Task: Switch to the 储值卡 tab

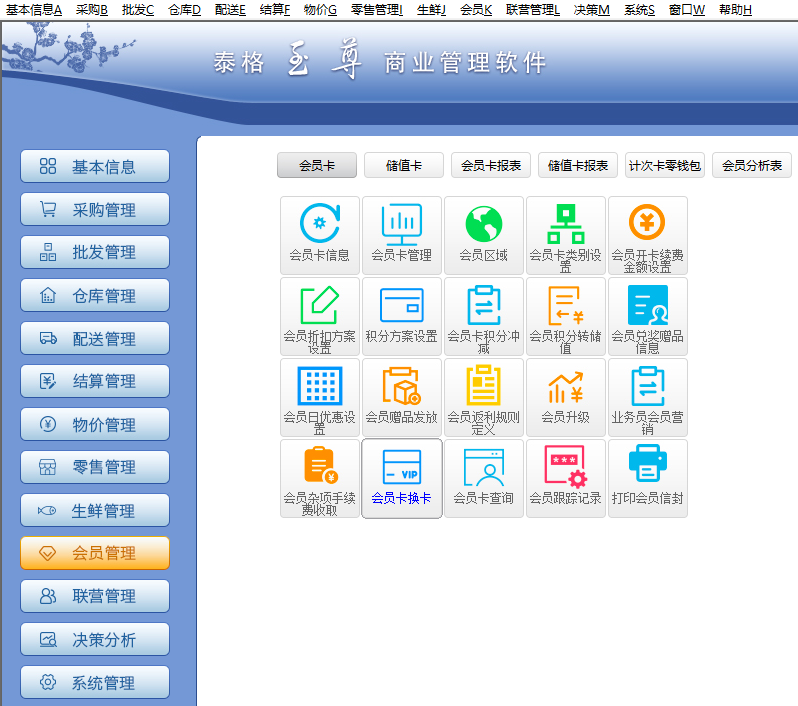Action: 403,166
